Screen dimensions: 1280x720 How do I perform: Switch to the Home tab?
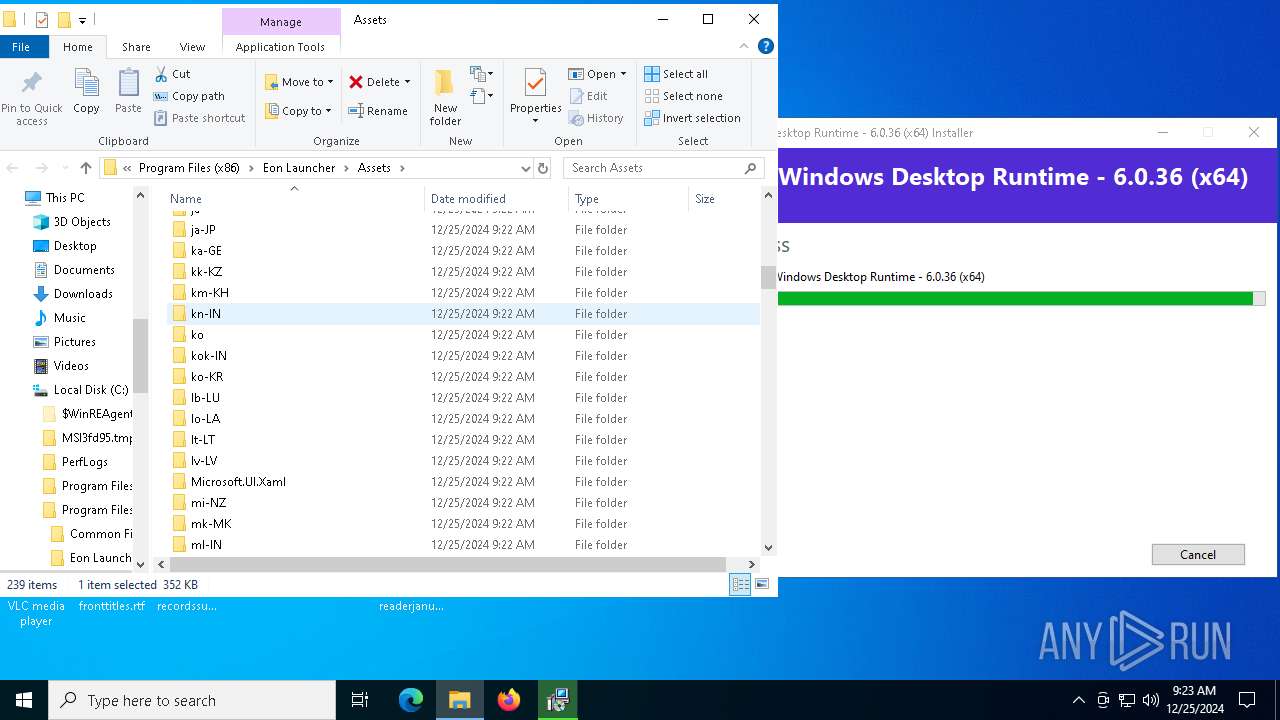[78, 46]
